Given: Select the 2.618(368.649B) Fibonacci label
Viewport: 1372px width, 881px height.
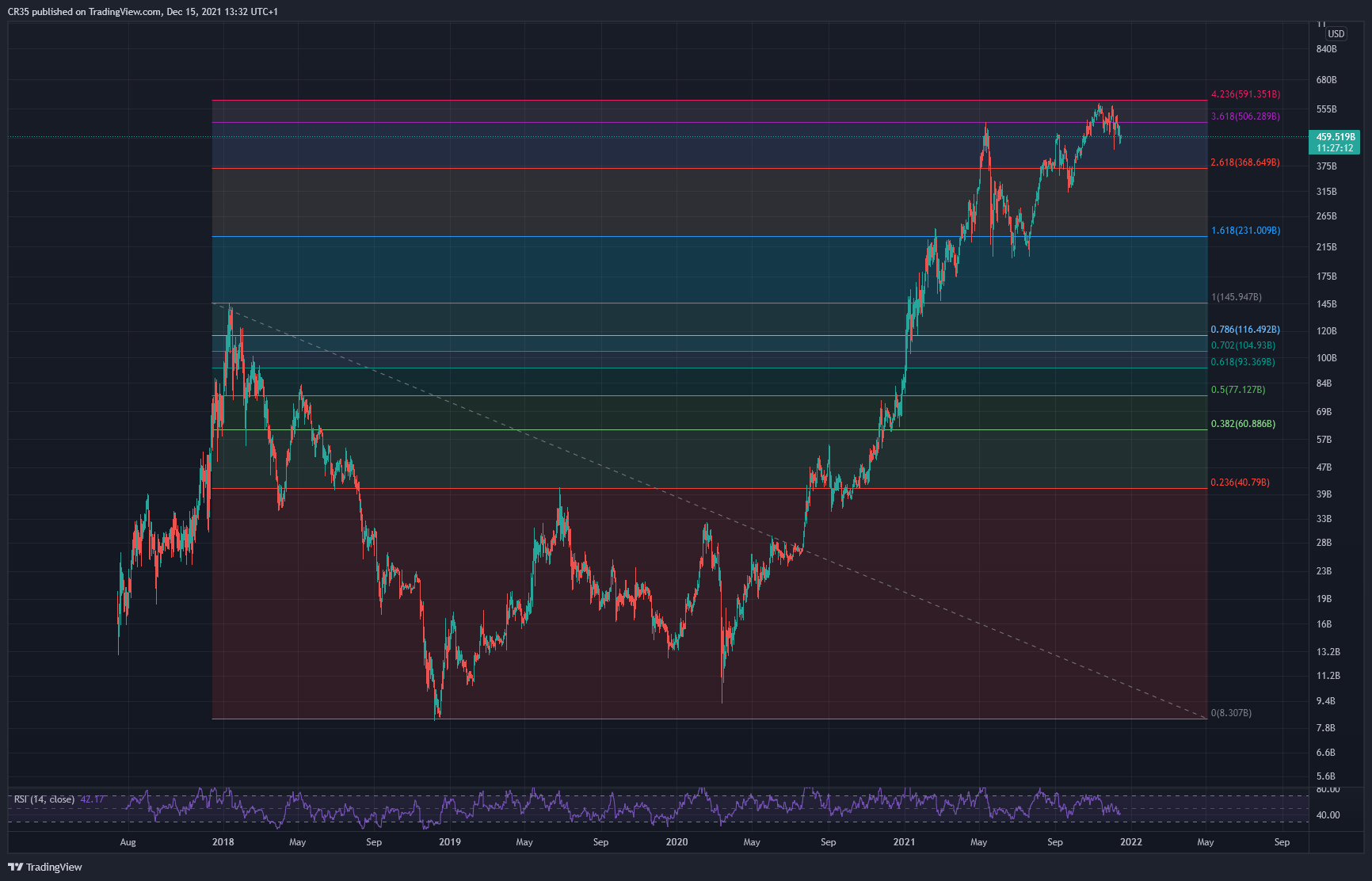Looking at the screenshot, I should (x=1245, y=162).
